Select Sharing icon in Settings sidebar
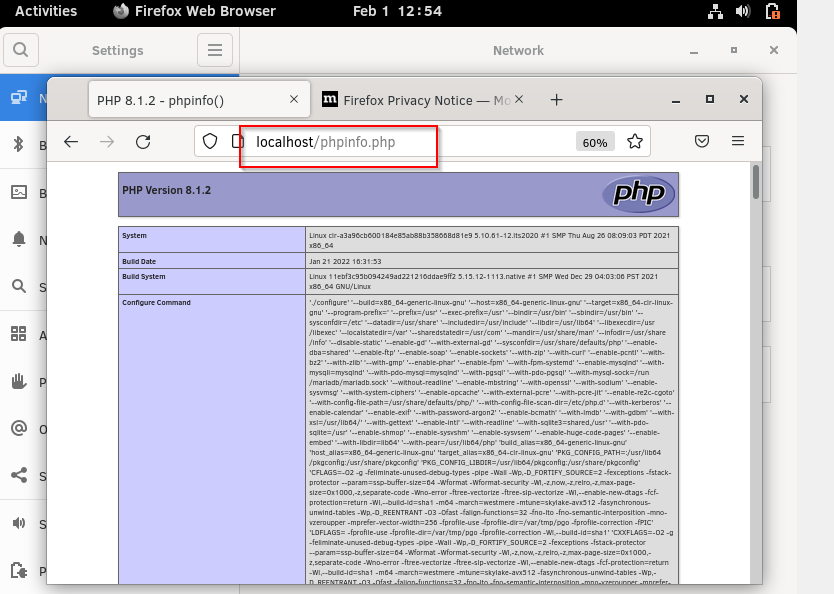 point(19,475)
